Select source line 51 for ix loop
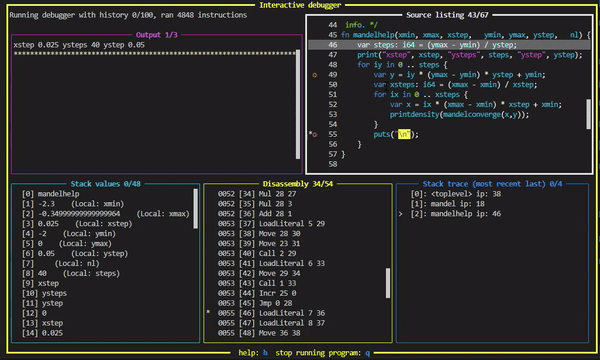The width and height of the screenshot is (600, 360). (398, 94)
